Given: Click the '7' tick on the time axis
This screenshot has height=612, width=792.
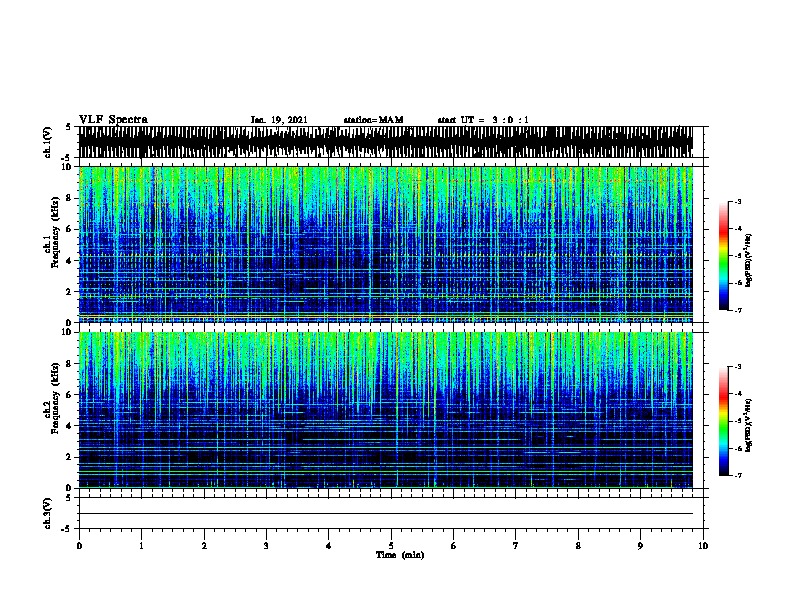Looking at the screenshot, I should pos(516,546).
